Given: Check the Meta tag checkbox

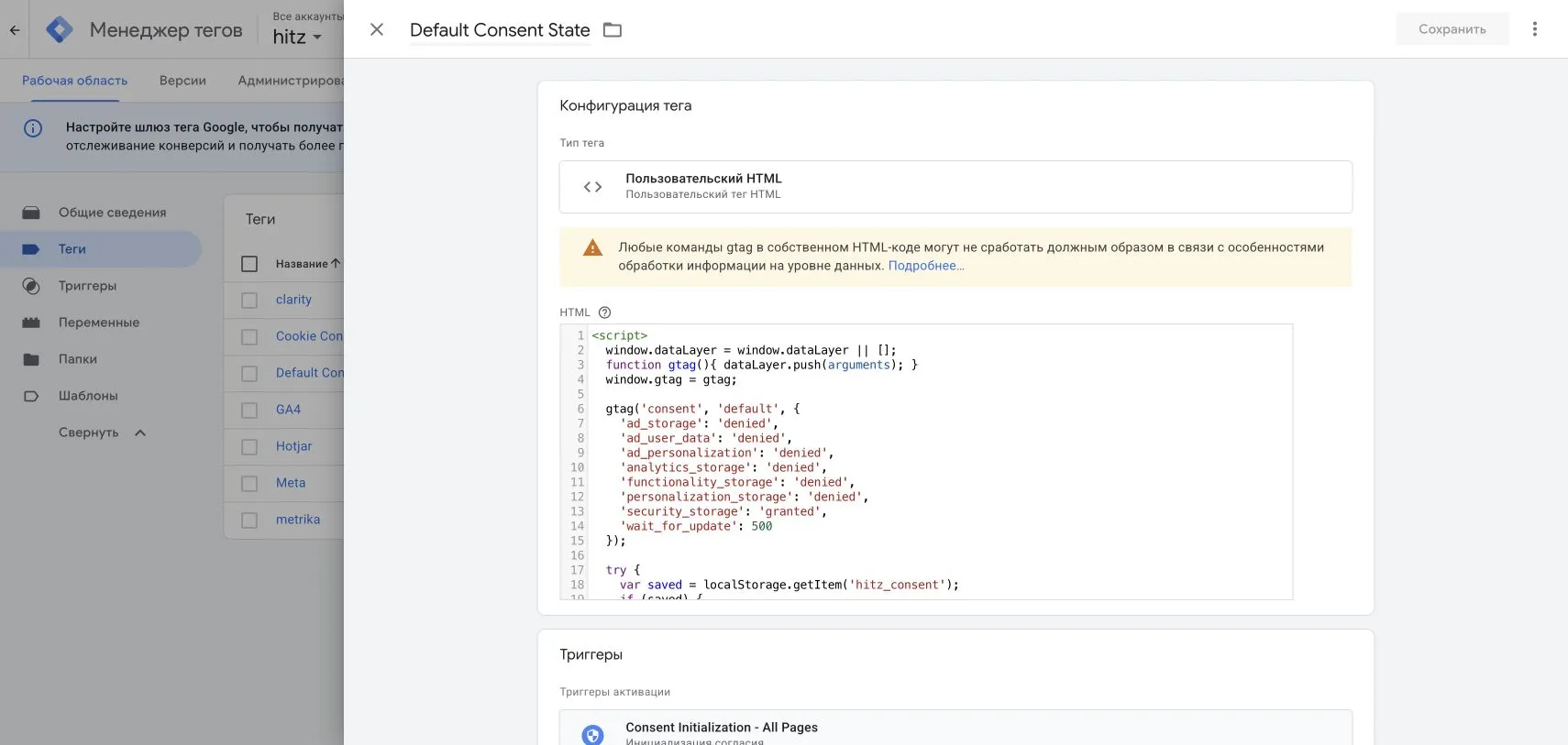Looking at the screenshot, I should pyautogui.click(x=249, y=484).
